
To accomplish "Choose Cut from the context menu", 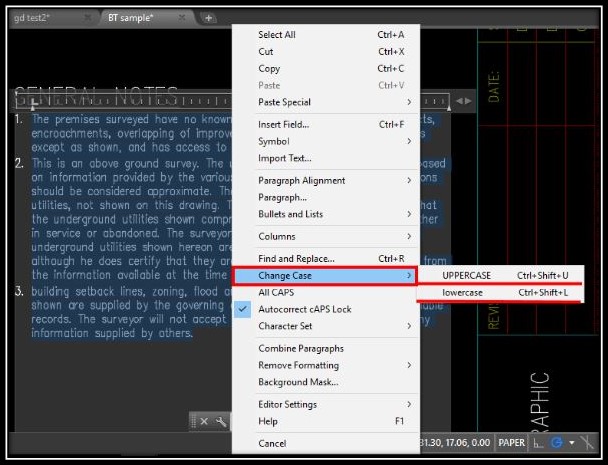I will (x=326, y=52).
